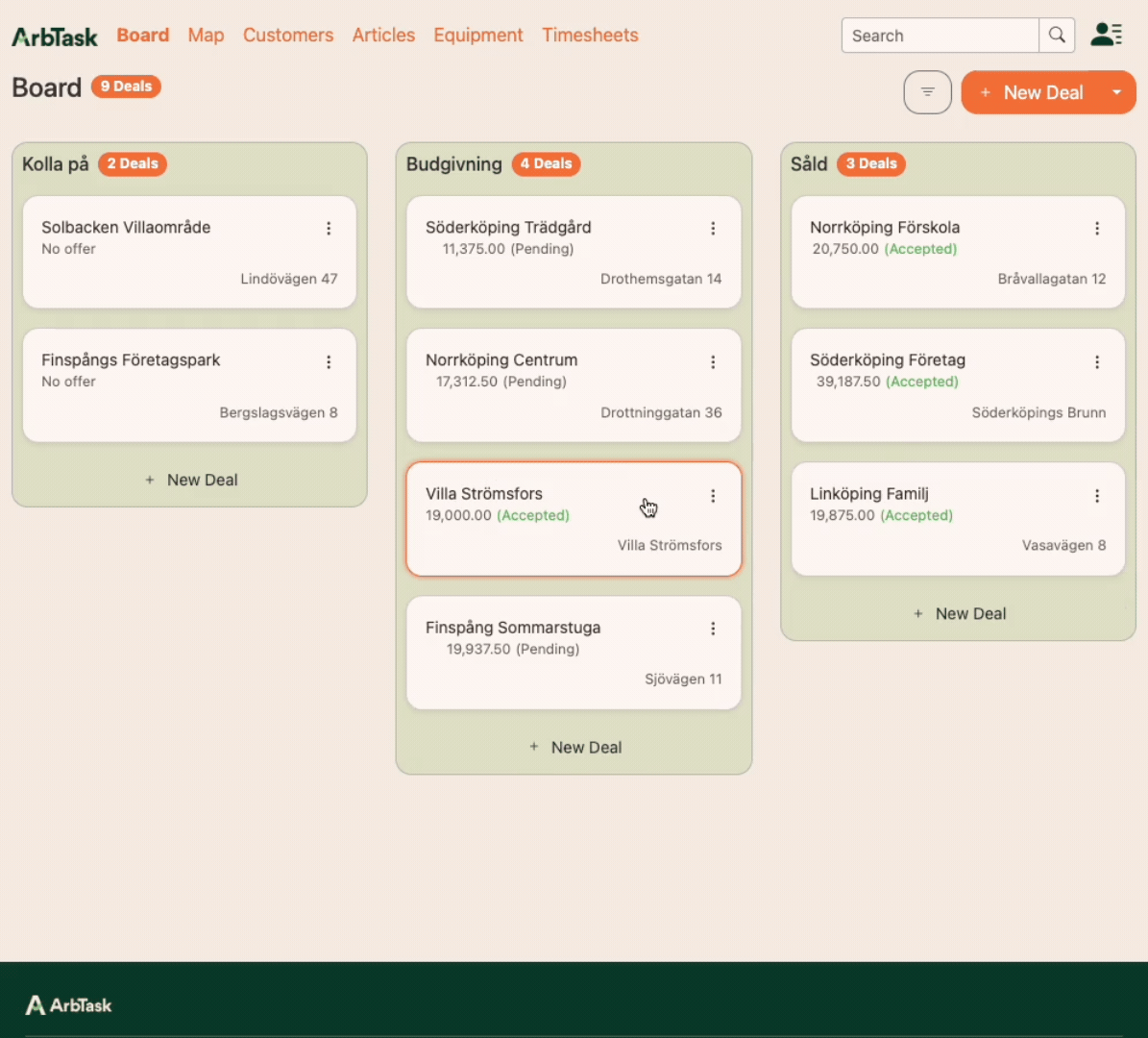Click address Vasavägen 8

tap(1063, 545)
